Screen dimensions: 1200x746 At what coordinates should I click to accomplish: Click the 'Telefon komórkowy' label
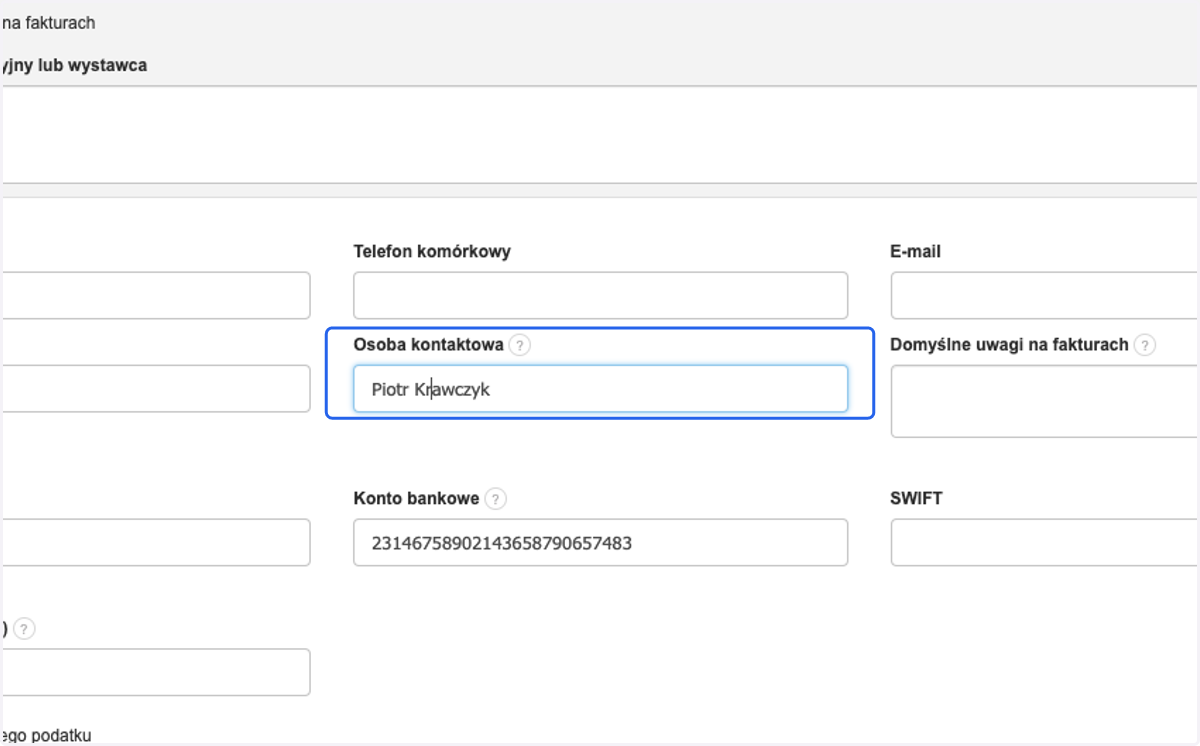coord(432,252)
